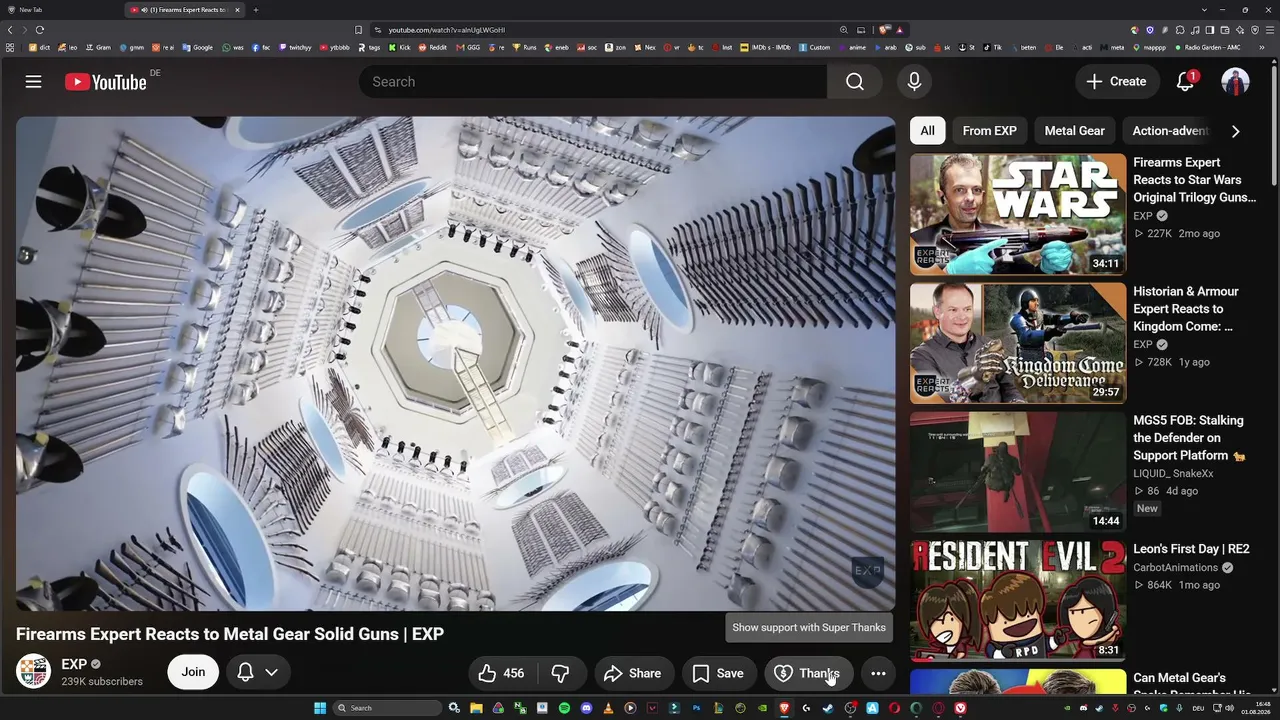1280x720 pixels.
Task: Open the Reddit bookmark
Action: pyautogui.click(x=432, y=47)
